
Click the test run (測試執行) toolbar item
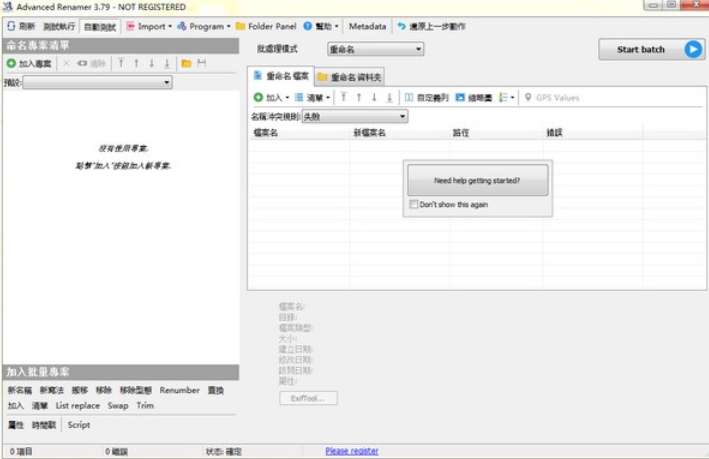pos(59,27)
